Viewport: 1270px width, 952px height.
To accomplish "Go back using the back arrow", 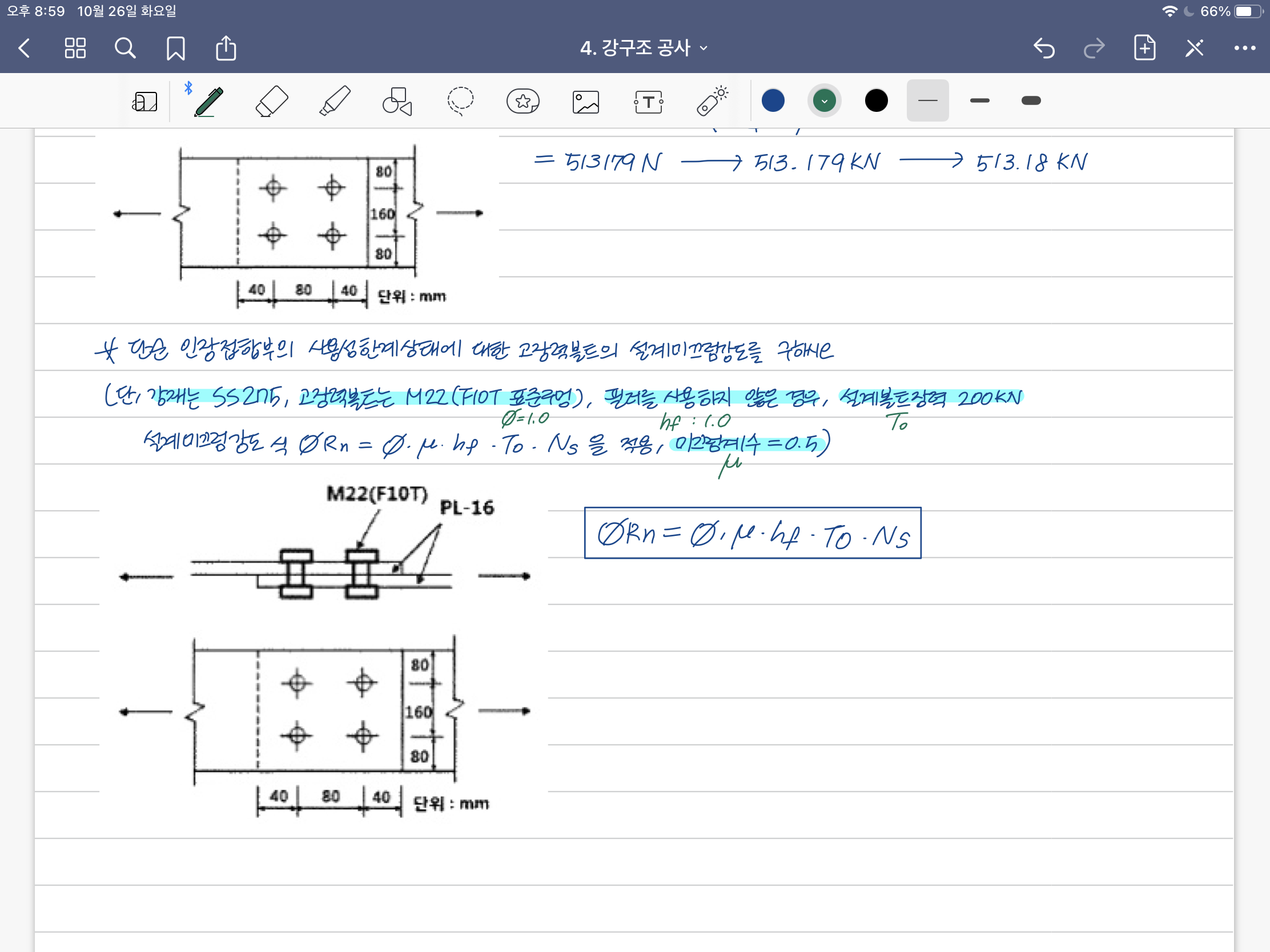I will click(24, 48).
